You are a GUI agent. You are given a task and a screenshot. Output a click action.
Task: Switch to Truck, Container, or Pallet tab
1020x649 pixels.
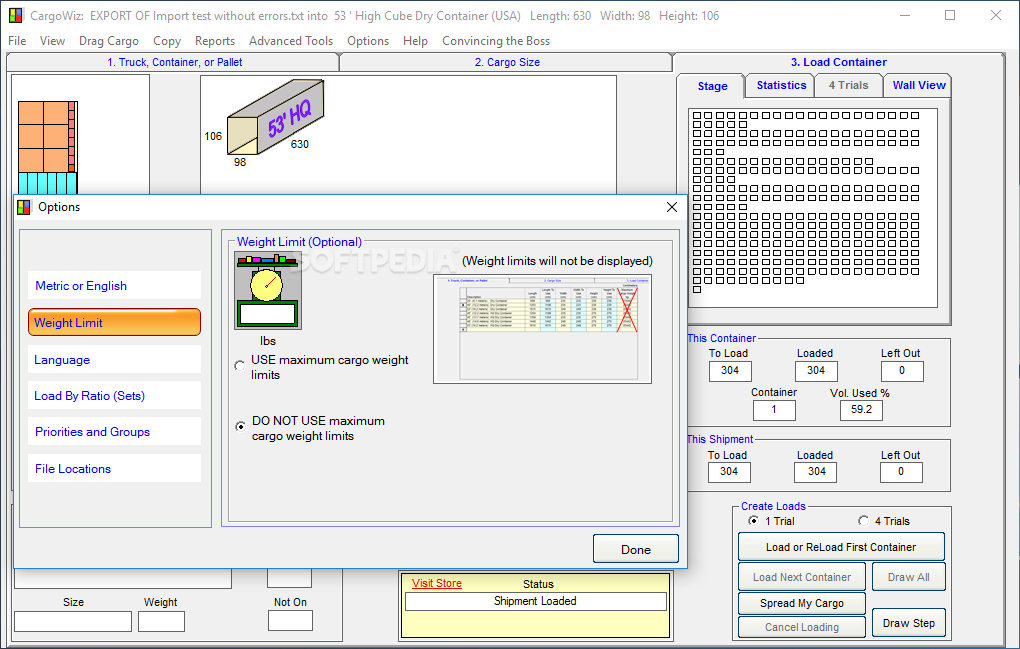click(174, 62)
